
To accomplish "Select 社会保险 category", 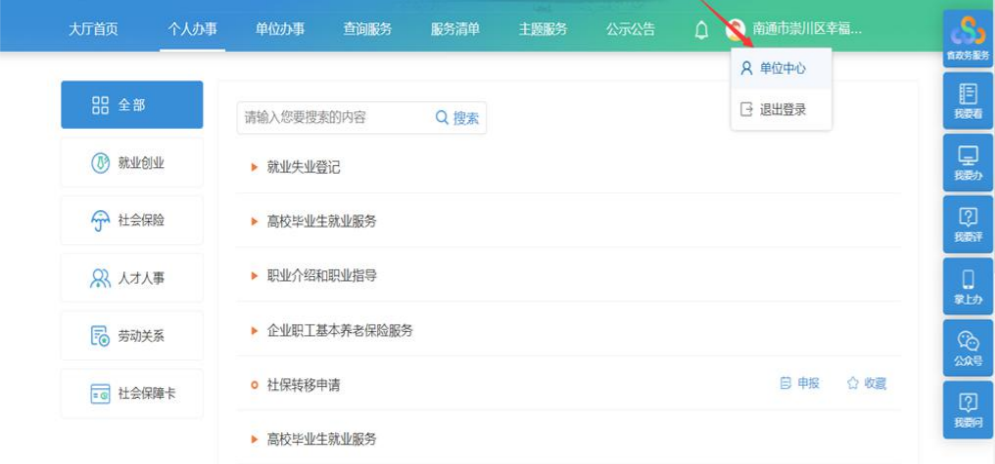I will tap(132, 220).
